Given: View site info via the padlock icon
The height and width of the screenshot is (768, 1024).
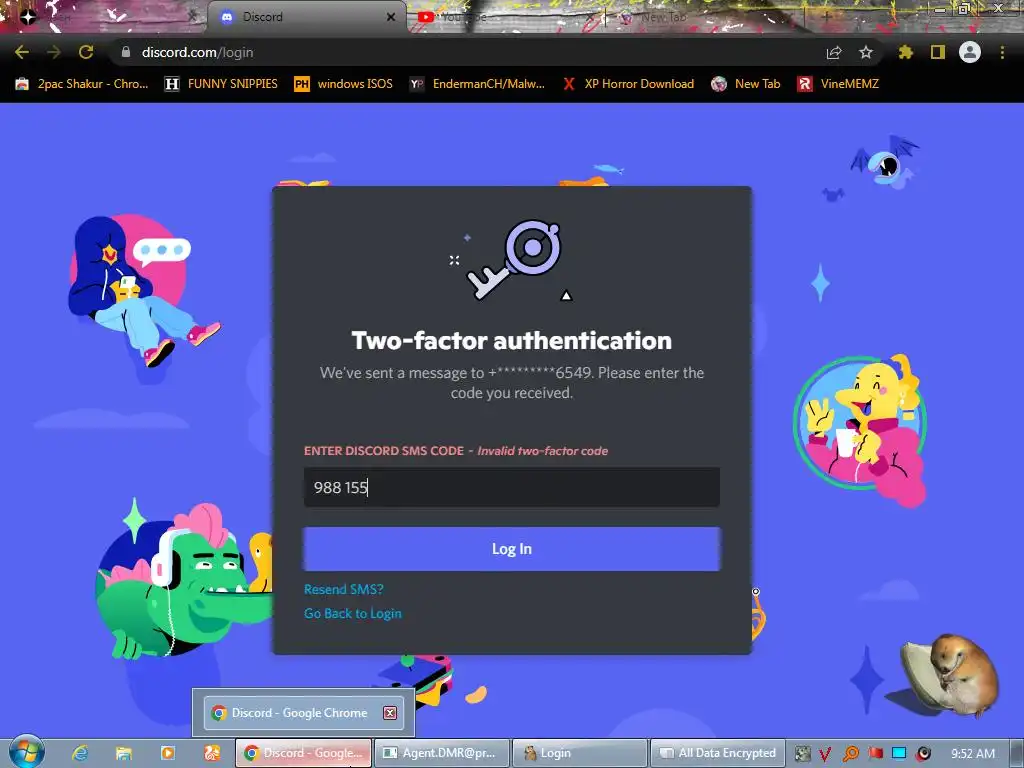Looking at the screenshot, I should click(126, 52).
